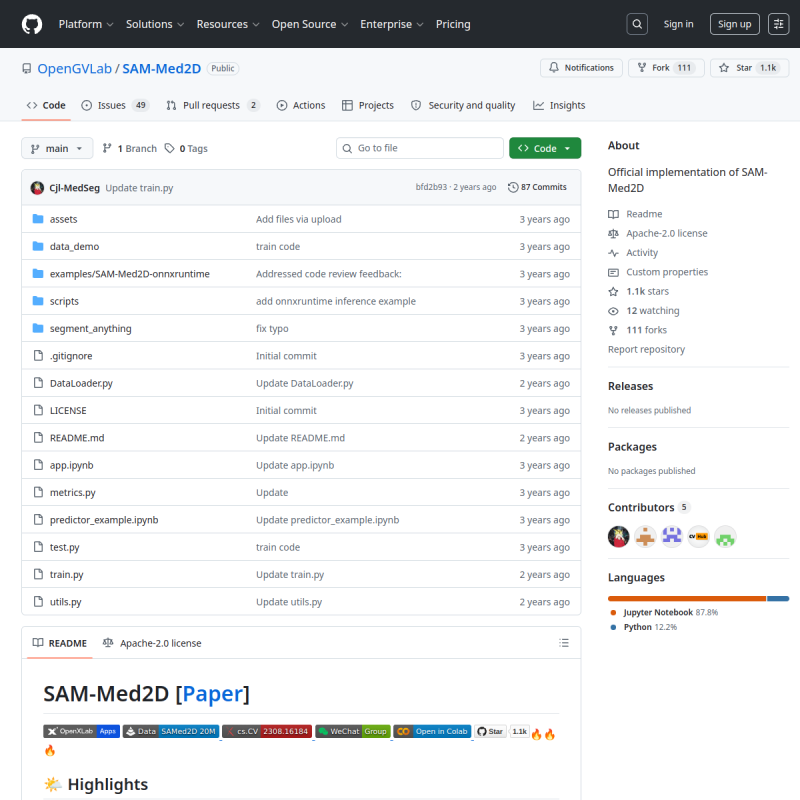Open the segment_anything folder
Image resolution: width=800 pixels, height=800 pixels.
tap(90, 329)
